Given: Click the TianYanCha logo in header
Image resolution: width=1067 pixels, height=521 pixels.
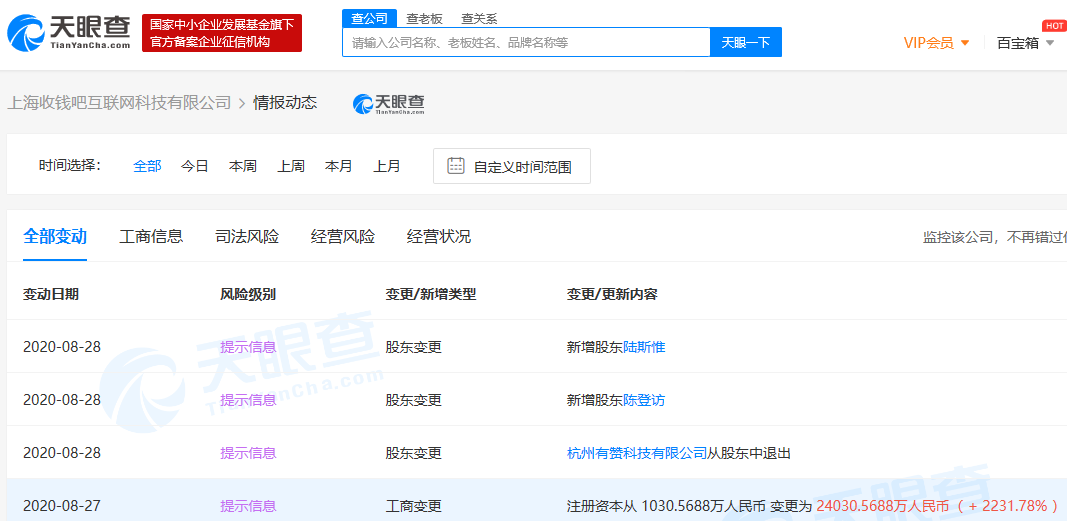Looking at the screenshot, I should click(69, 32).
